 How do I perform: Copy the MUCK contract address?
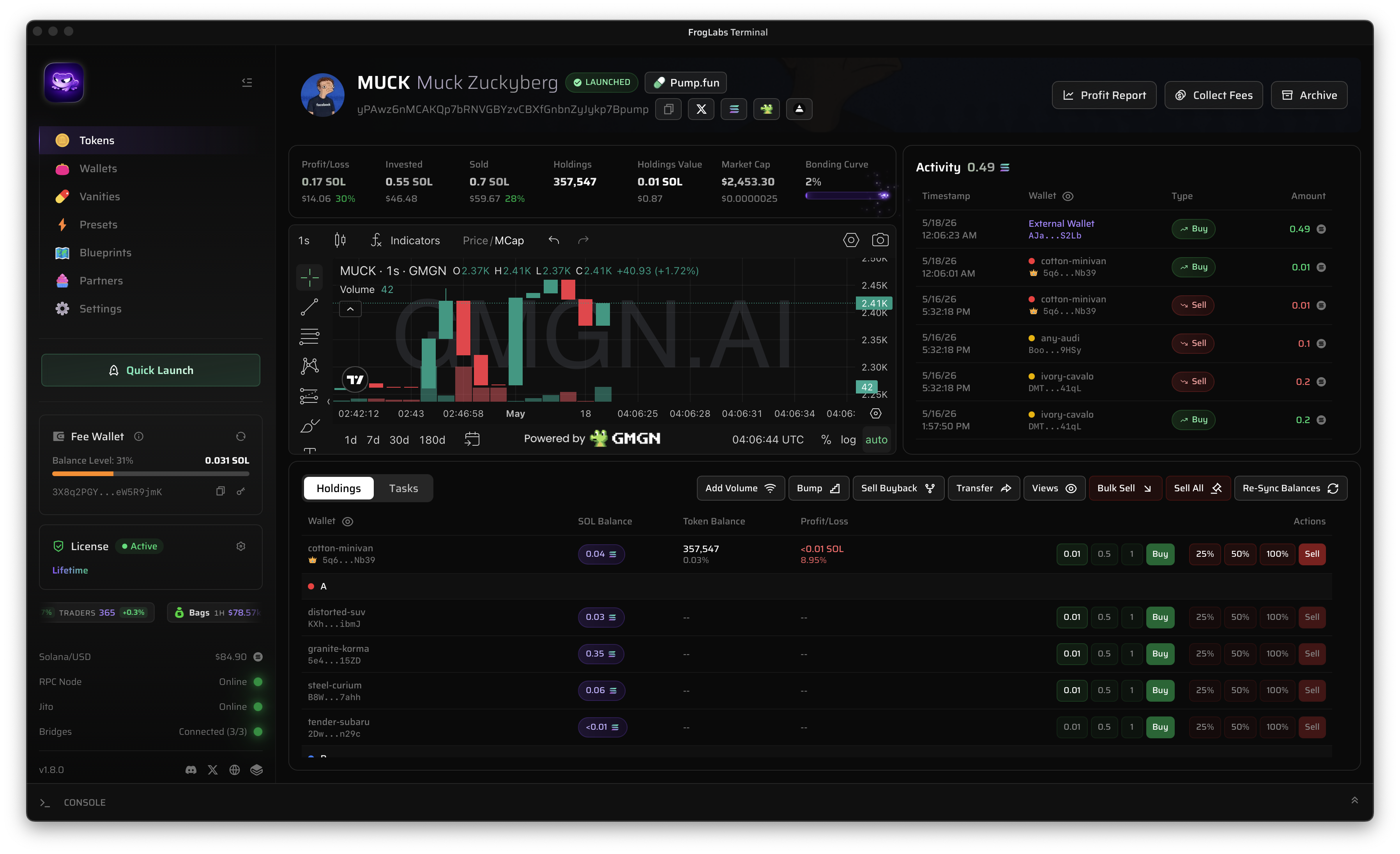[x=668, y=109]
